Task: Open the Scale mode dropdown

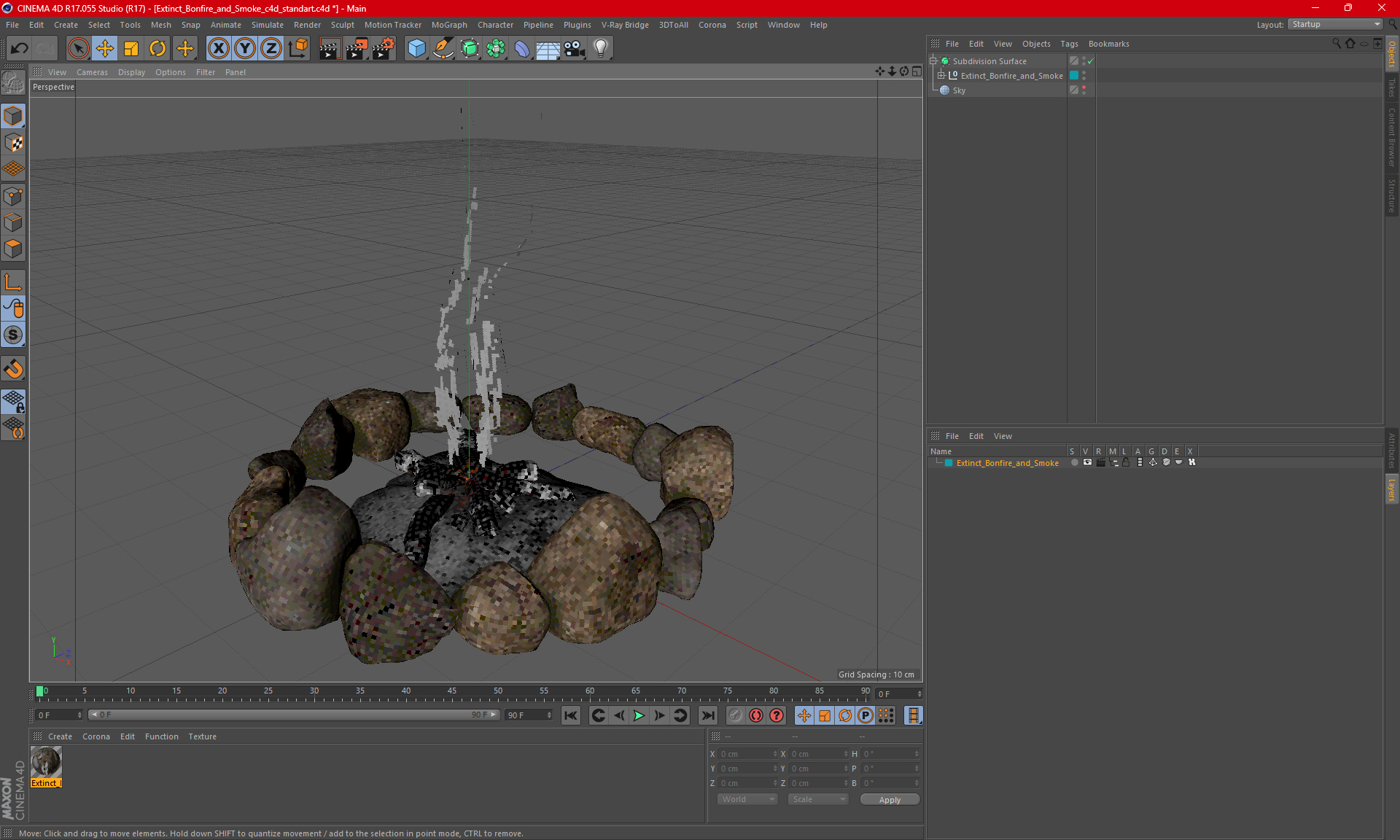Action: (x=818, y=799)
